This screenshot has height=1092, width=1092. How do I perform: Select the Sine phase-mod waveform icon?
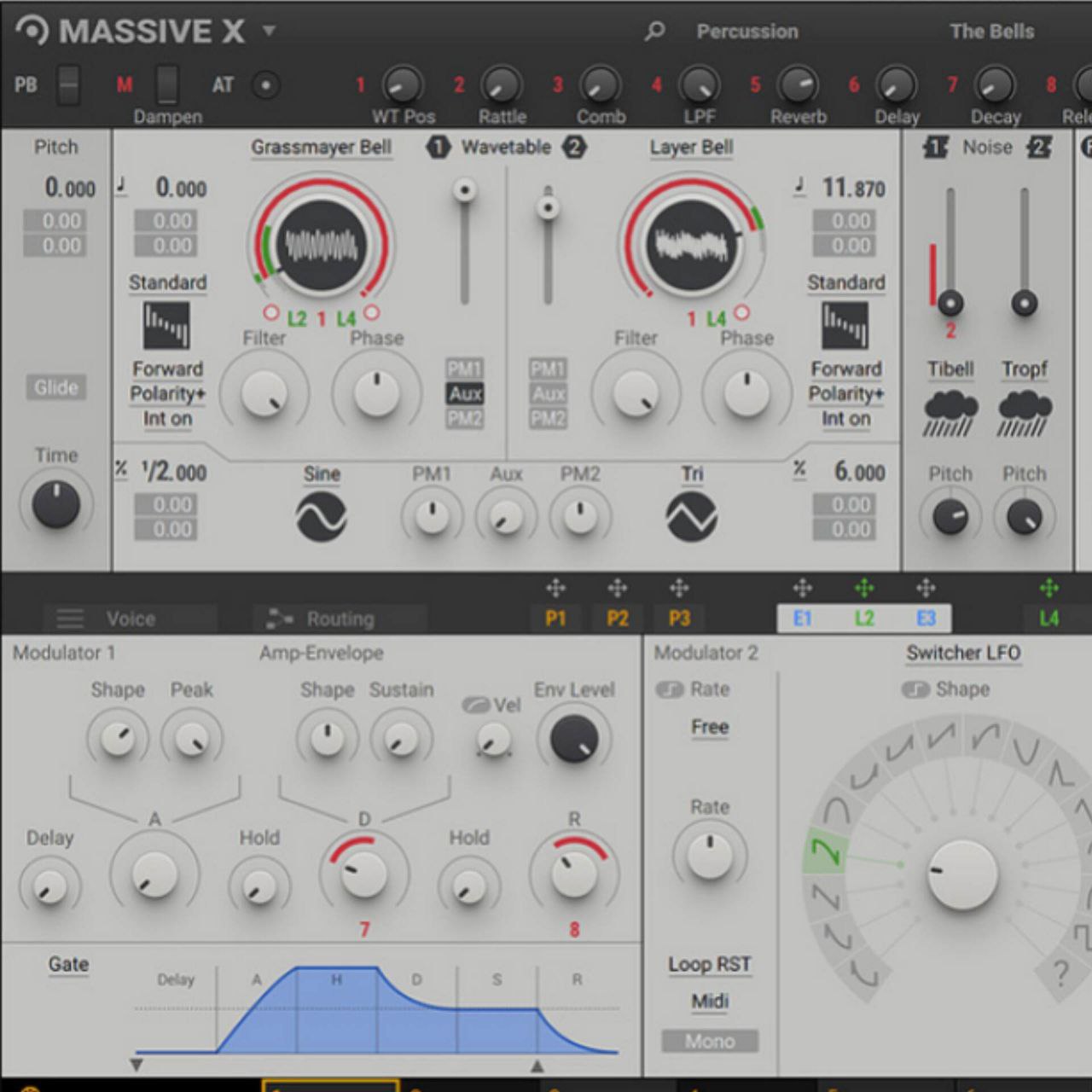coord(321,517)
